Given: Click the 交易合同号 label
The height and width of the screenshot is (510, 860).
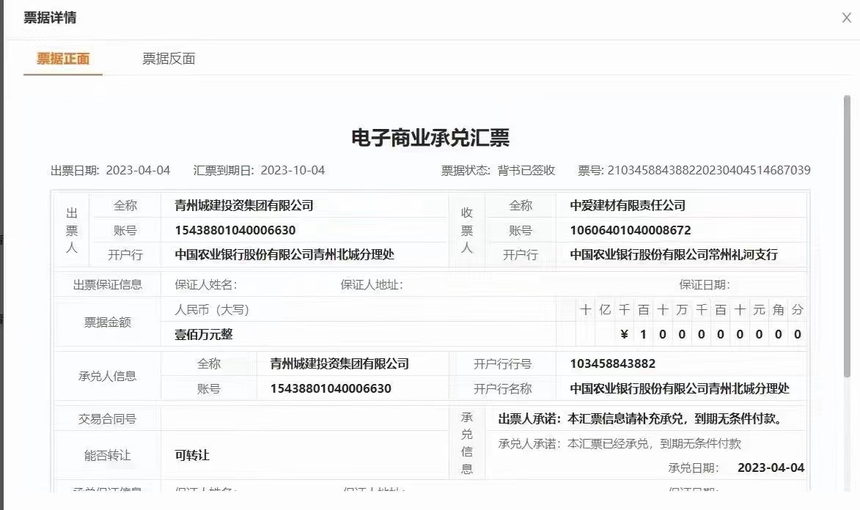Looking at the screenshot, I should [x=108, y=420].
